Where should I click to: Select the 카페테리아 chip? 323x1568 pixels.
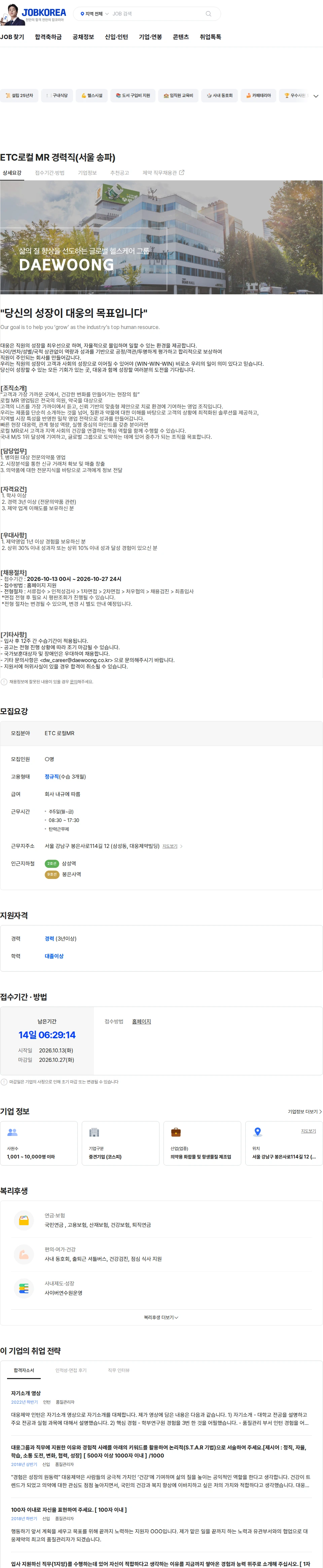point(258,96)
